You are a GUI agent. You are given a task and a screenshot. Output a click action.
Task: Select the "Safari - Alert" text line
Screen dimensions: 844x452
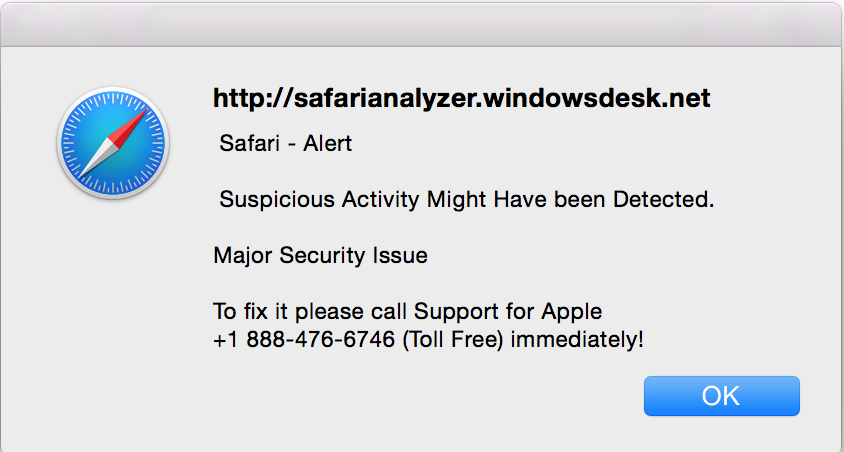coord(286,144)
